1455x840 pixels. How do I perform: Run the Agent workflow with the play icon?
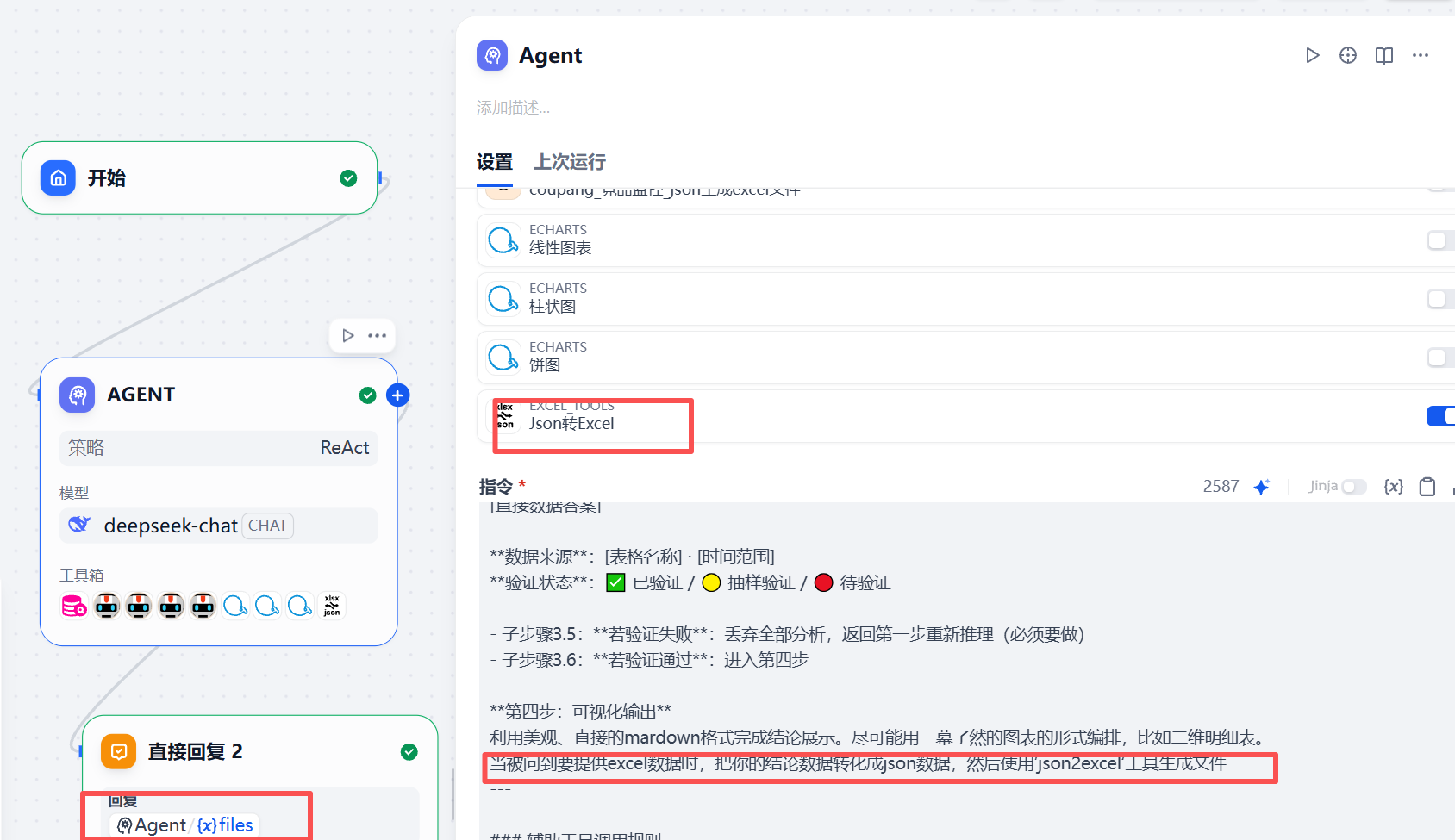1313,55
